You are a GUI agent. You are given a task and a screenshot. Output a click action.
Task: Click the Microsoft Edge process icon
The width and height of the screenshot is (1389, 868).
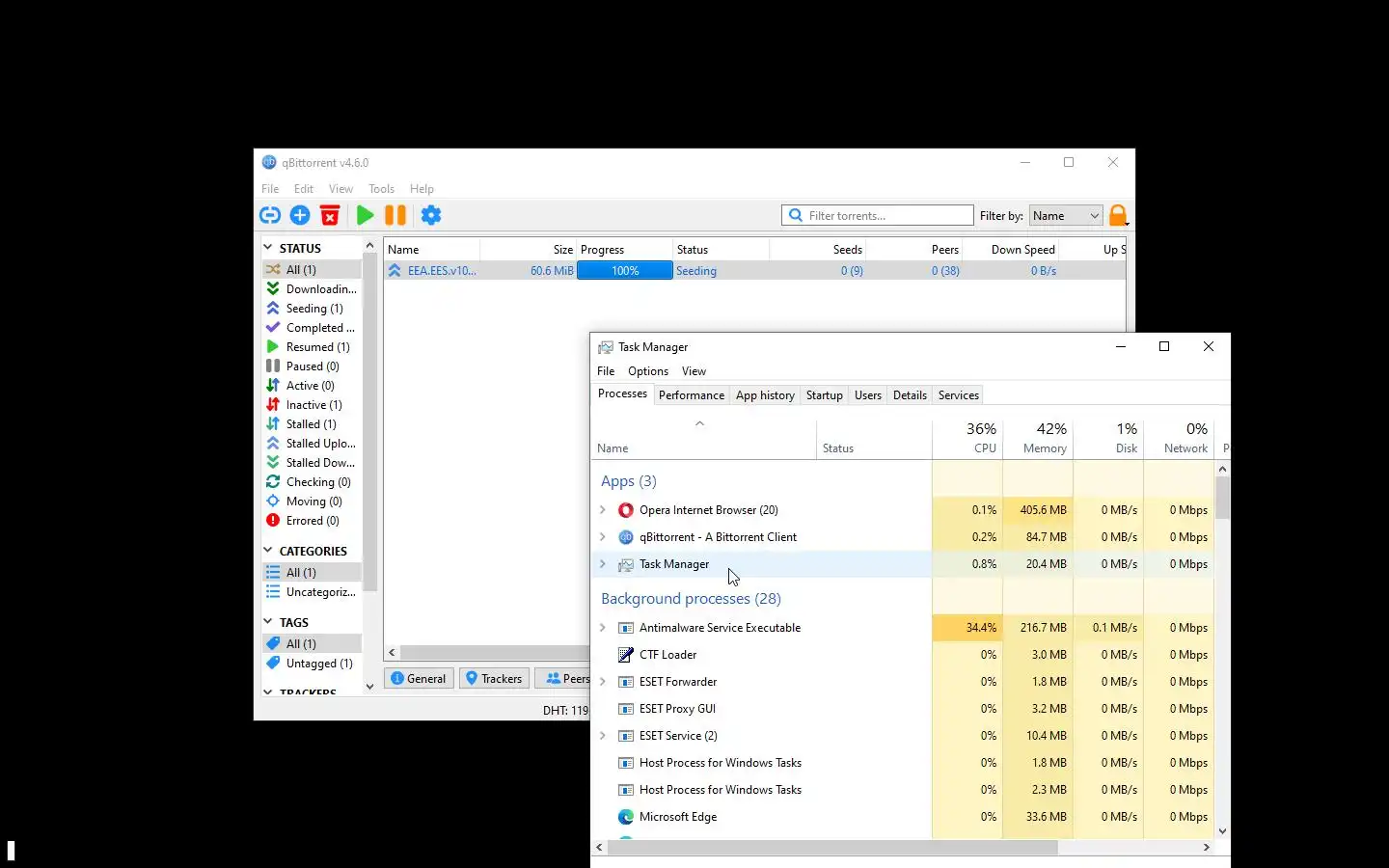tap(626, 817)
